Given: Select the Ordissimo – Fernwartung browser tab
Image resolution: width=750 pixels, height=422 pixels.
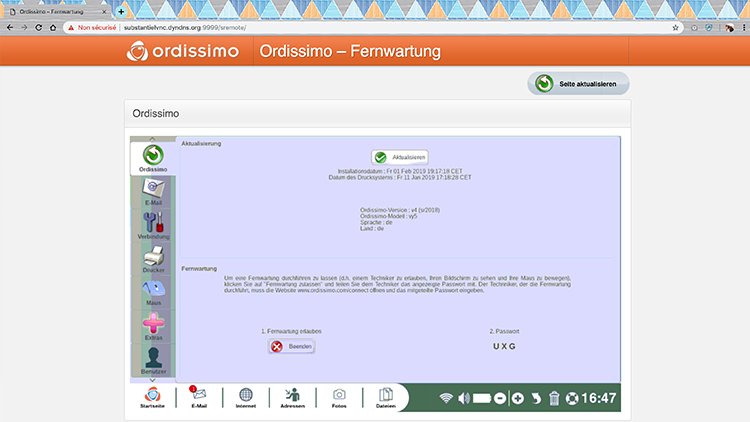Looking at the screenshot, I should (56, 11).
